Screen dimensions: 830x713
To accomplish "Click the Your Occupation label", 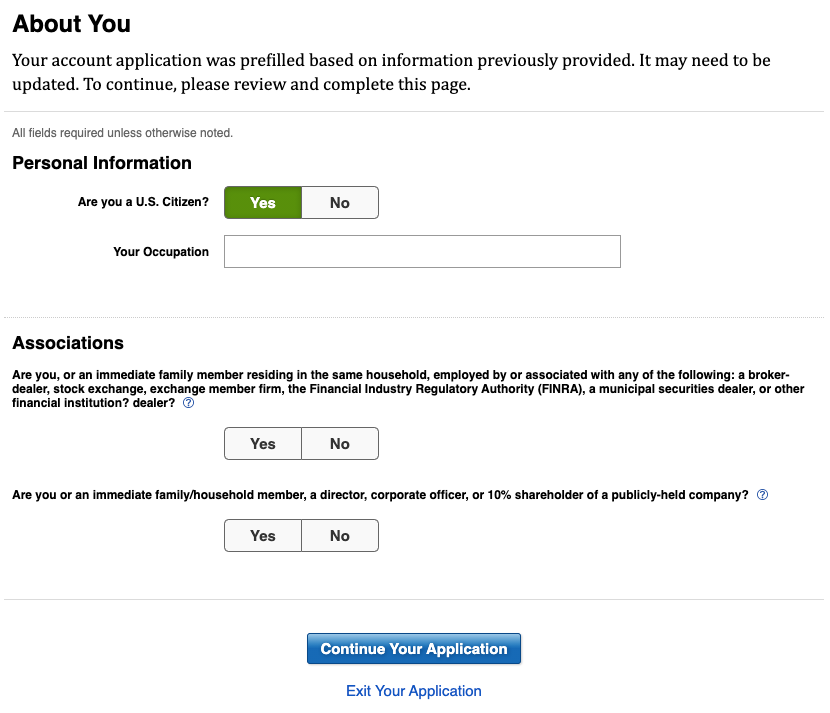I will pyautogui.click(x=161, y=251).
